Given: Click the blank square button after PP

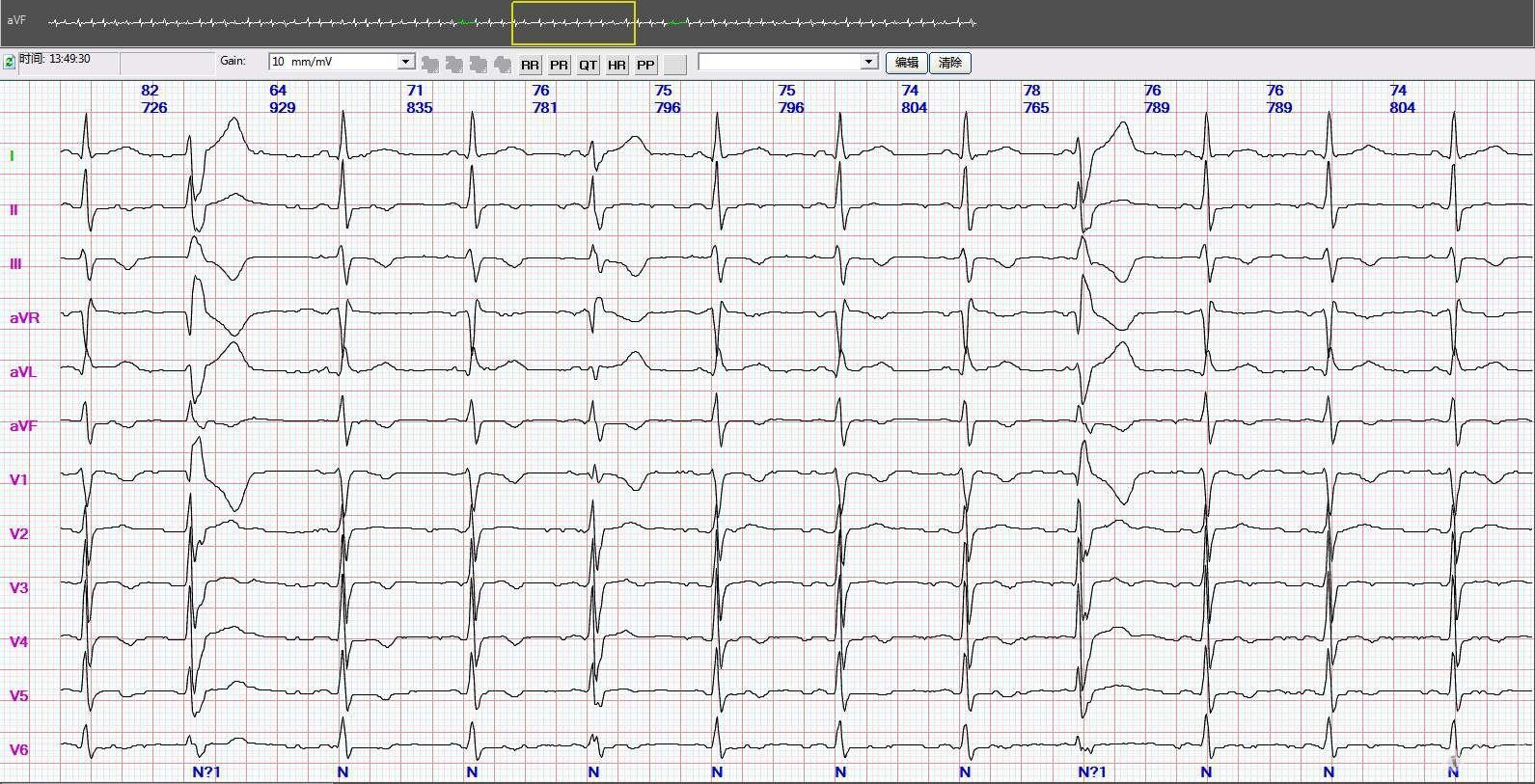Looking at the screenshot, I should (x=675, y=65).
